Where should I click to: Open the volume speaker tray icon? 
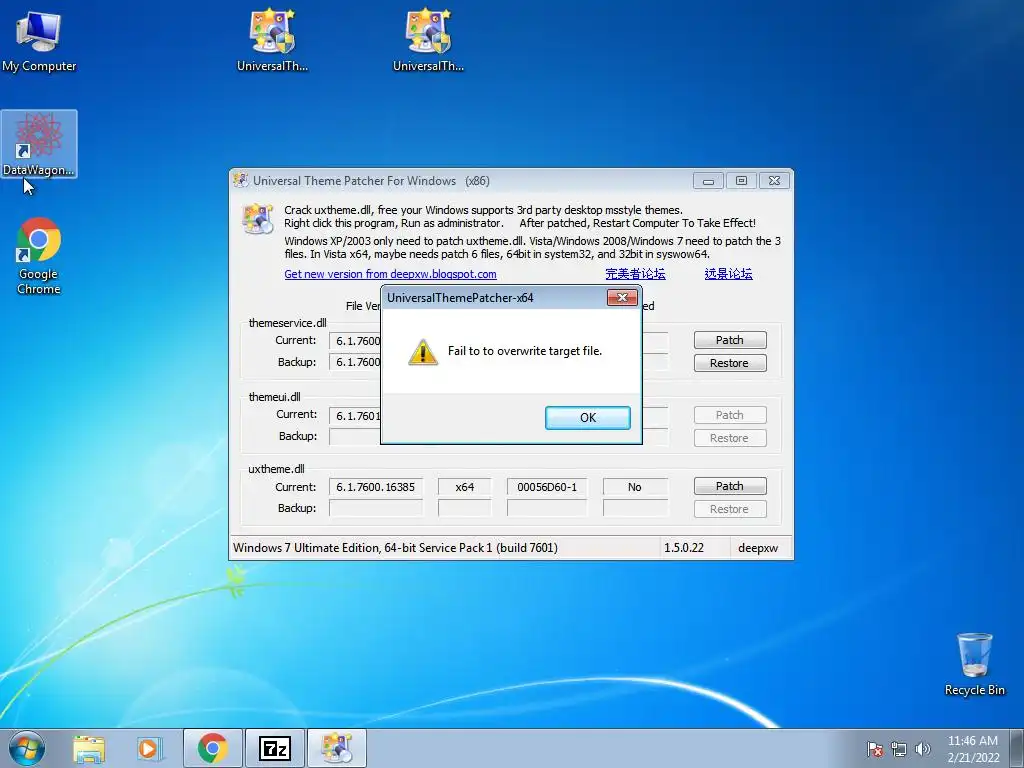tap(922, 749)
